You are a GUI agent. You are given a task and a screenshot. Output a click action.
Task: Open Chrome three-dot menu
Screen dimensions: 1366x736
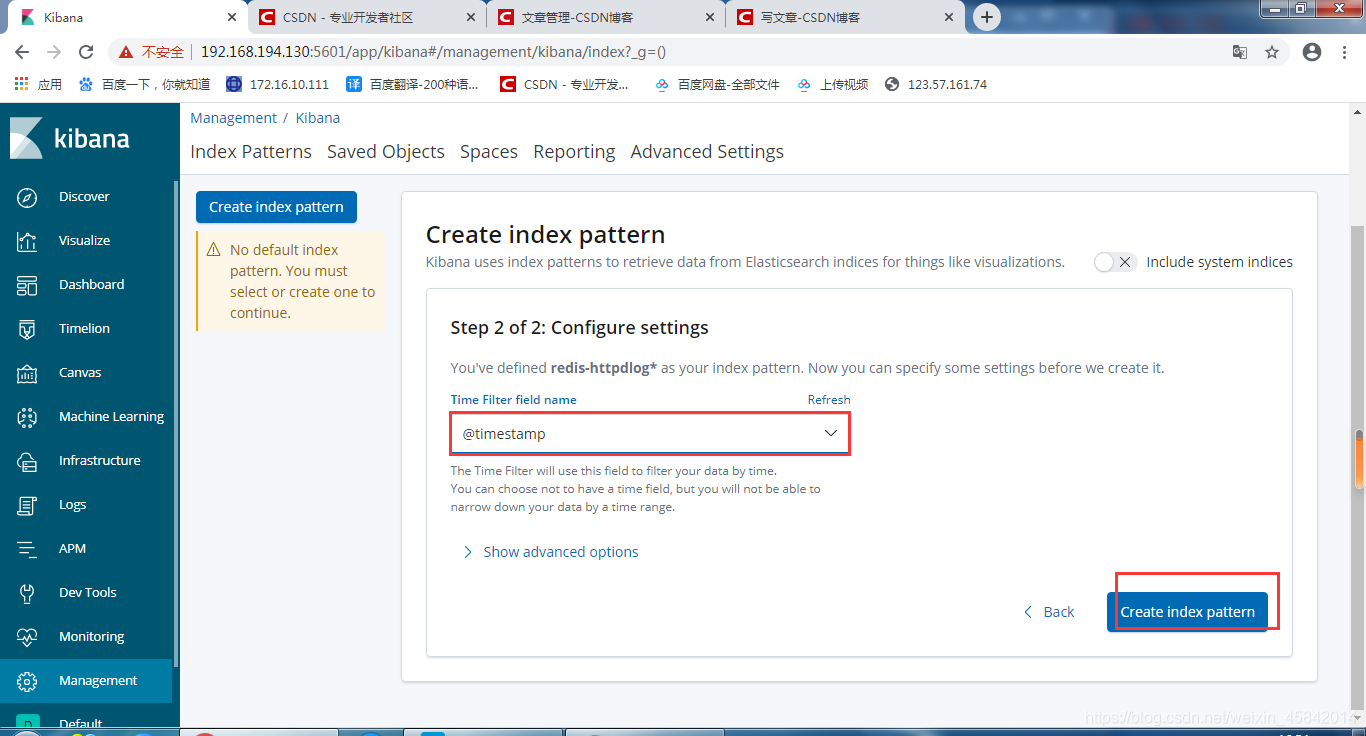(1346, 52)
